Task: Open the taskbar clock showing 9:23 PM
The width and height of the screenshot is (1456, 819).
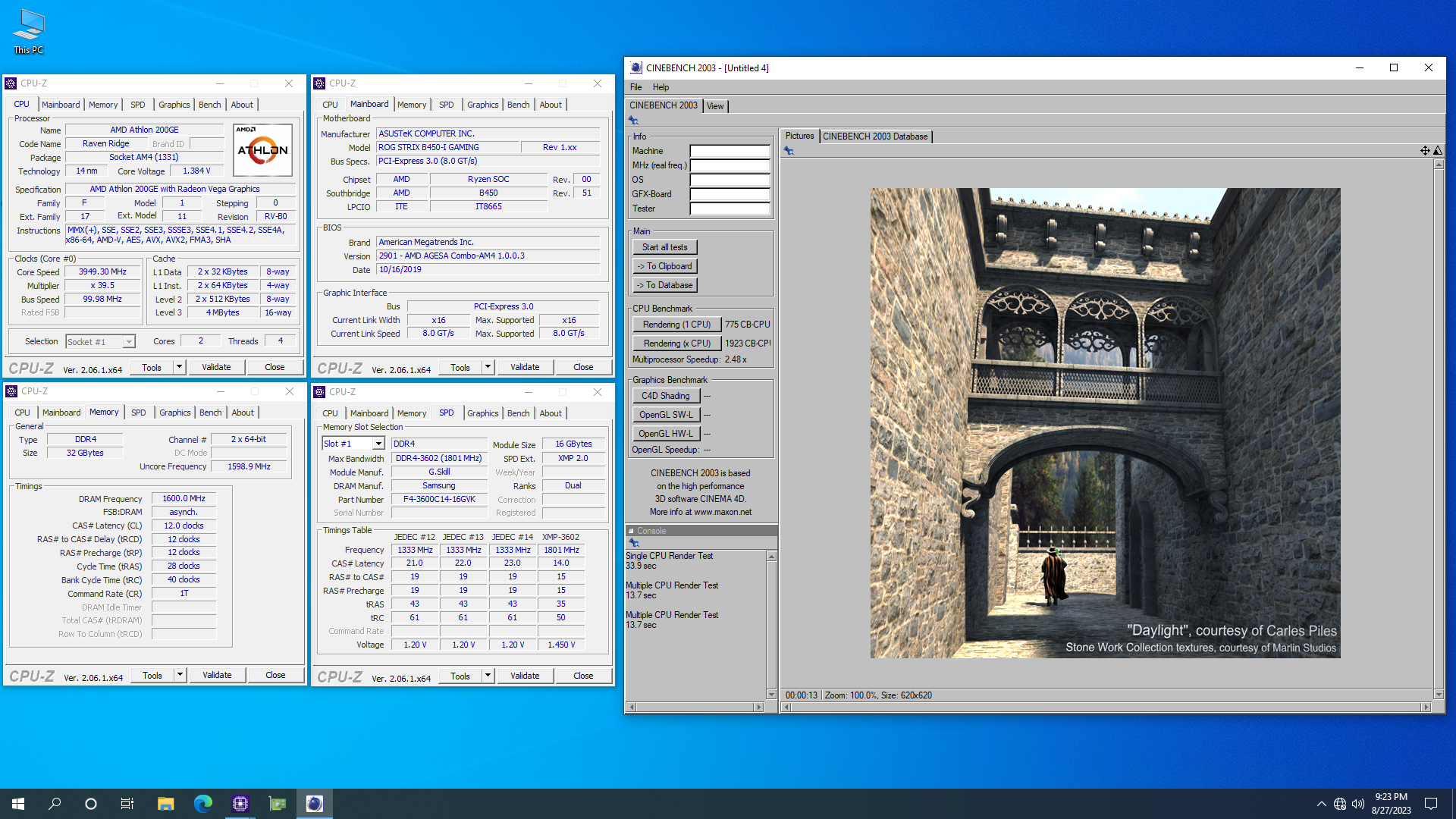Action: (1391, 804)
